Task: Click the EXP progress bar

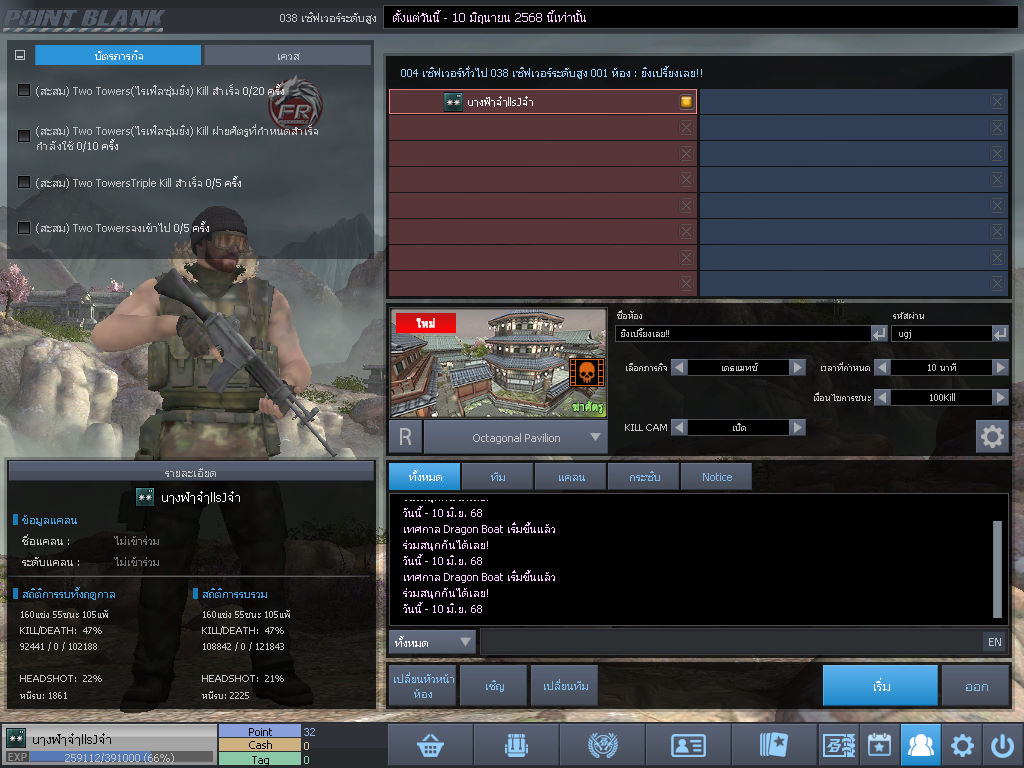Action: coord(121,758)
